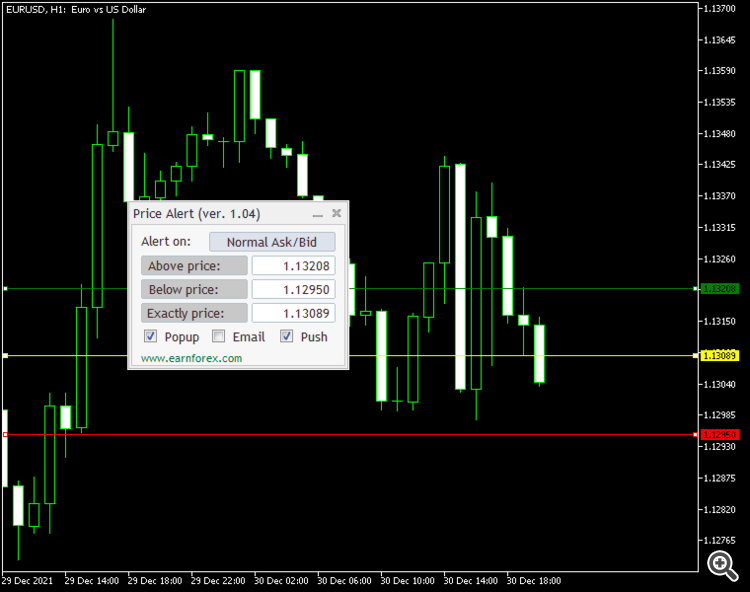This screenshot has height=592, width=750.
Task: Click the Normal Ask/Bid alert mode button
Action: pos(272,242)
